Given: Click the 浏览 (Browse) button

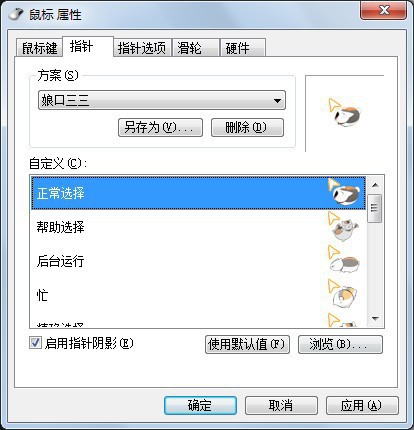Looking at the screenshot, I should tap(340, 344).
